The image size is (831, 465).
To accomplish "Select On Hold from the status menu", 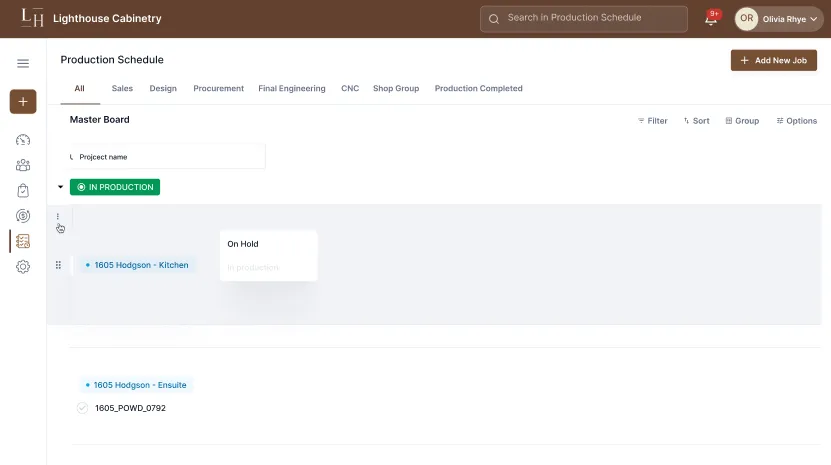I will (243, 244).
